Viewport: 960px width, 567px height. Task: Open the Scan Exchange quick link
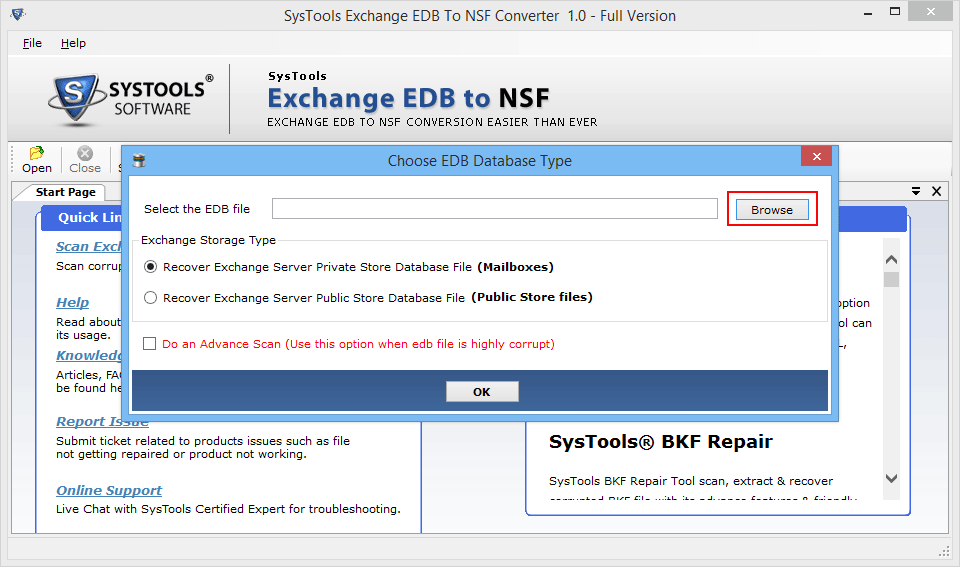click(x=89, y=246)
